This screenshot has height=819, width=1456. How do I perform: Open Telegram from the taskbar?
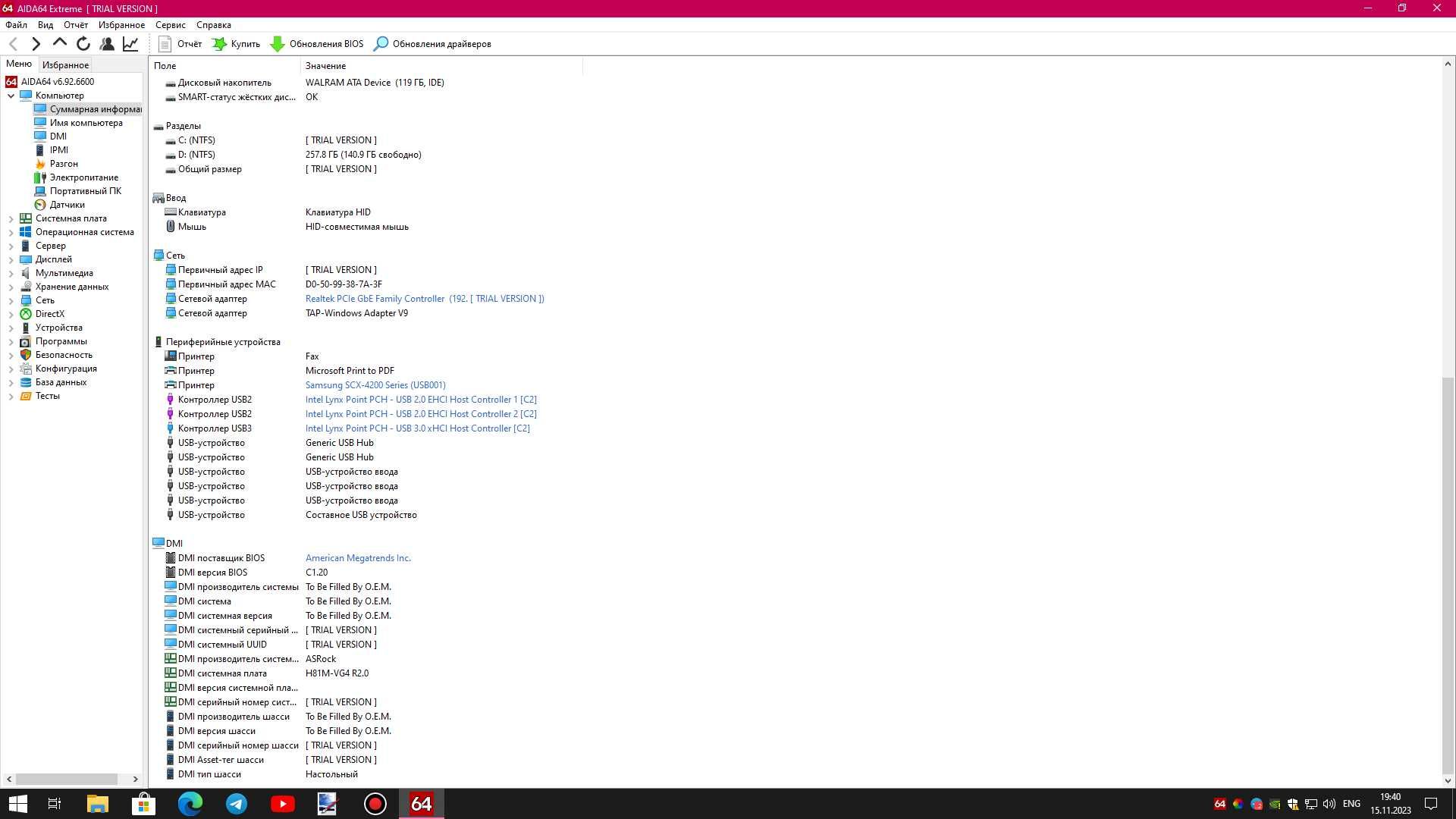(237, 804)
